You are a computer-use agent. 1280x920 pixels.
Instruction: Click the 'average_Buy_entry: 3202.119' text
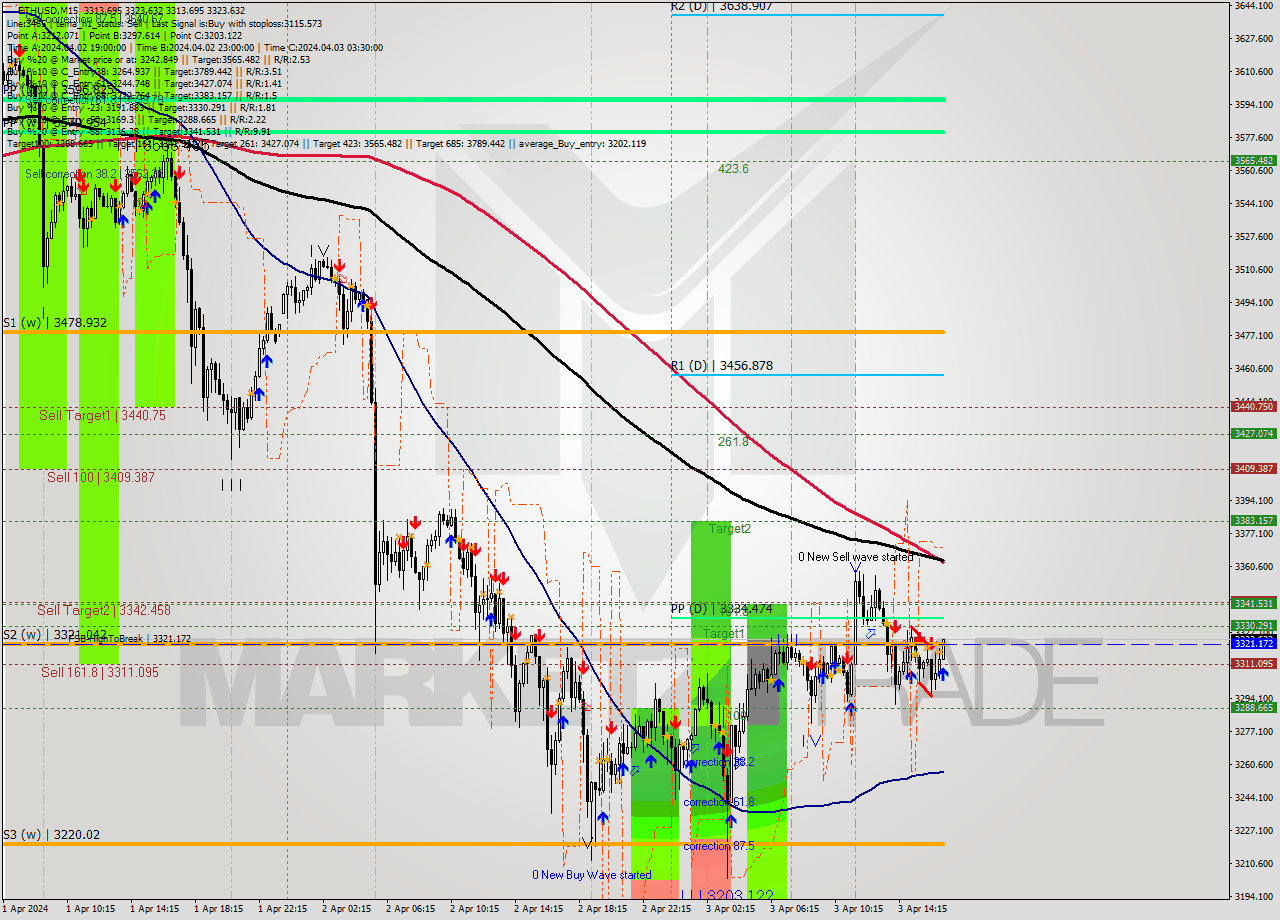click(580, 144)
